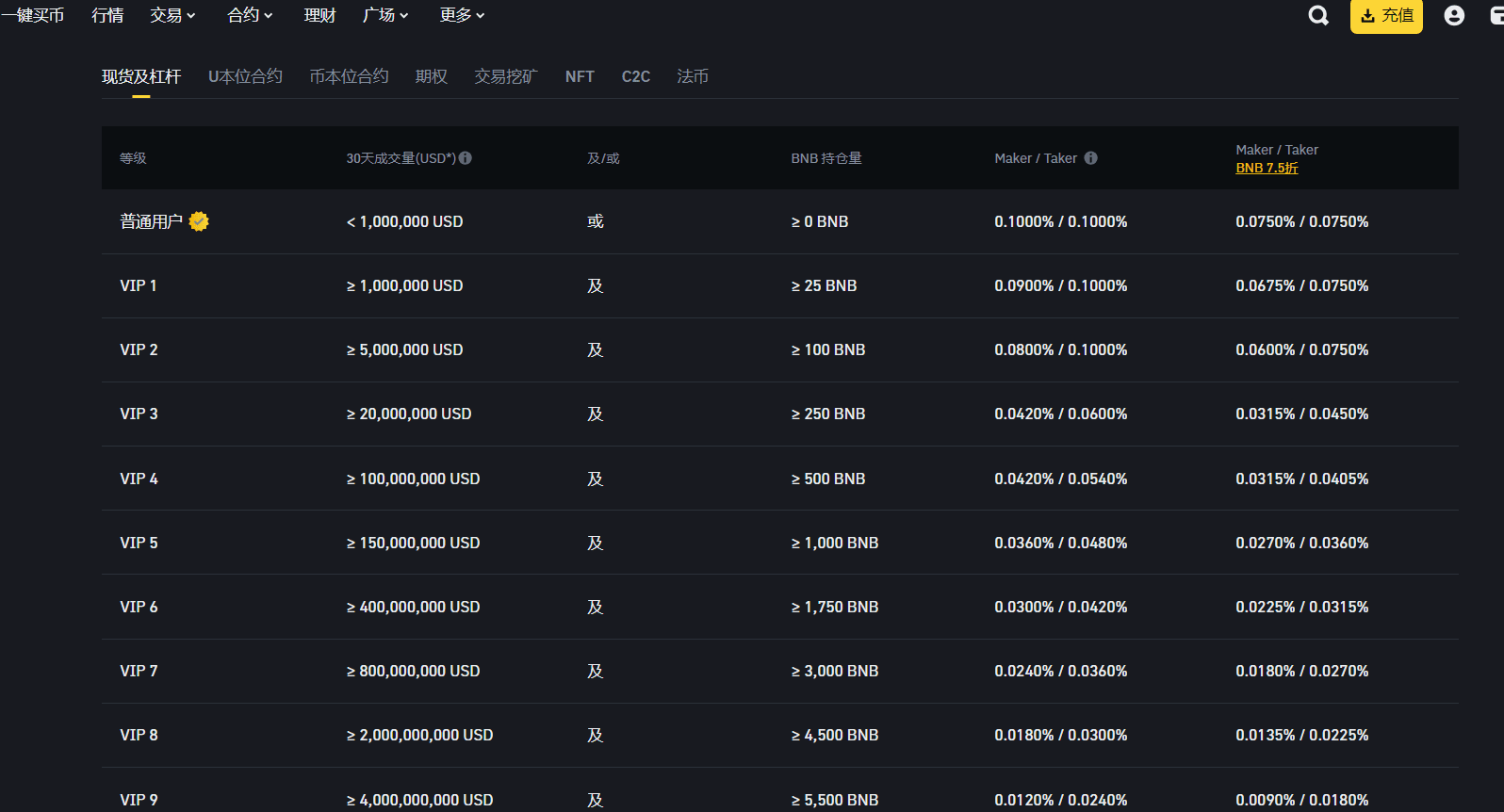
Task: Switch to the 期权 tab
Action: (432, 76)
